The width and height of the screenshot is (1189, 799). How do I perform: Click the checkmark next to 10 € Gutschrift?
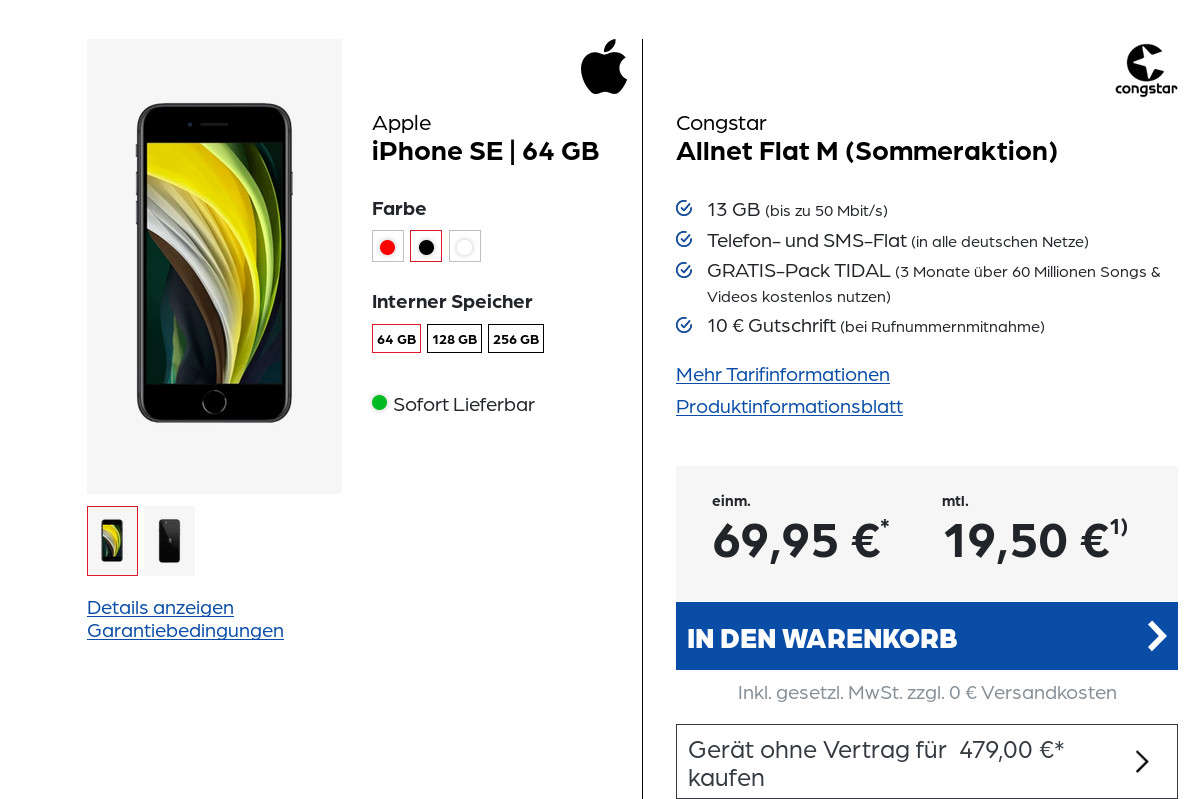[x=684, y=324]
